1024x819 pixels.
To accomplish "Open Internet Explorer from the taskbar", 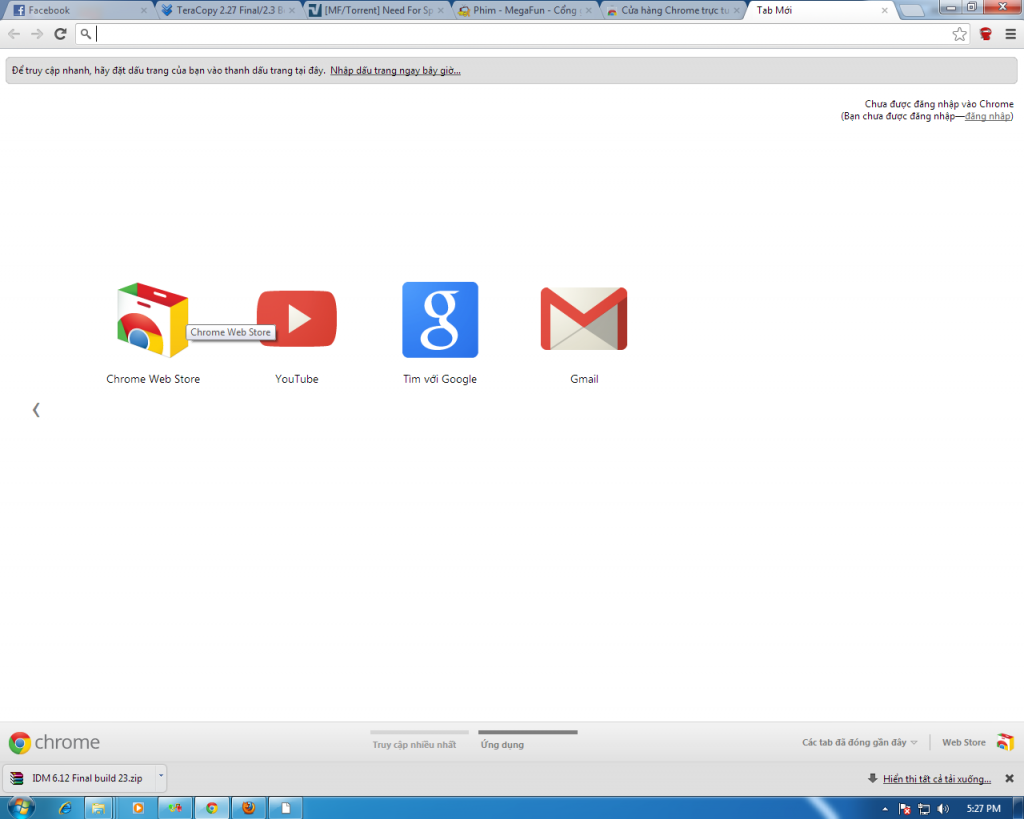I will point(66,807).
